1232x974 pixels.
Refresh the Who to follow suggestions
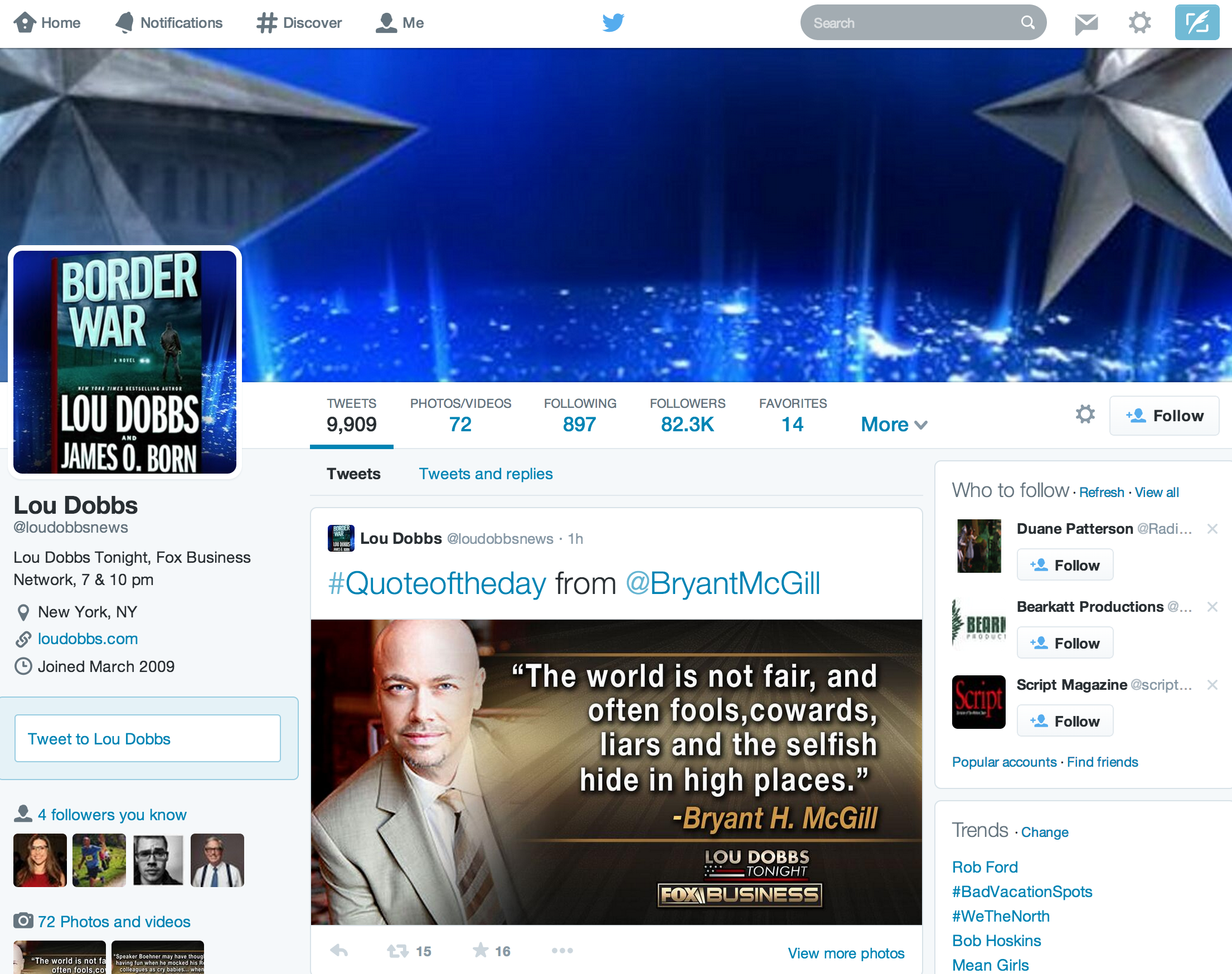(1102, 492)
